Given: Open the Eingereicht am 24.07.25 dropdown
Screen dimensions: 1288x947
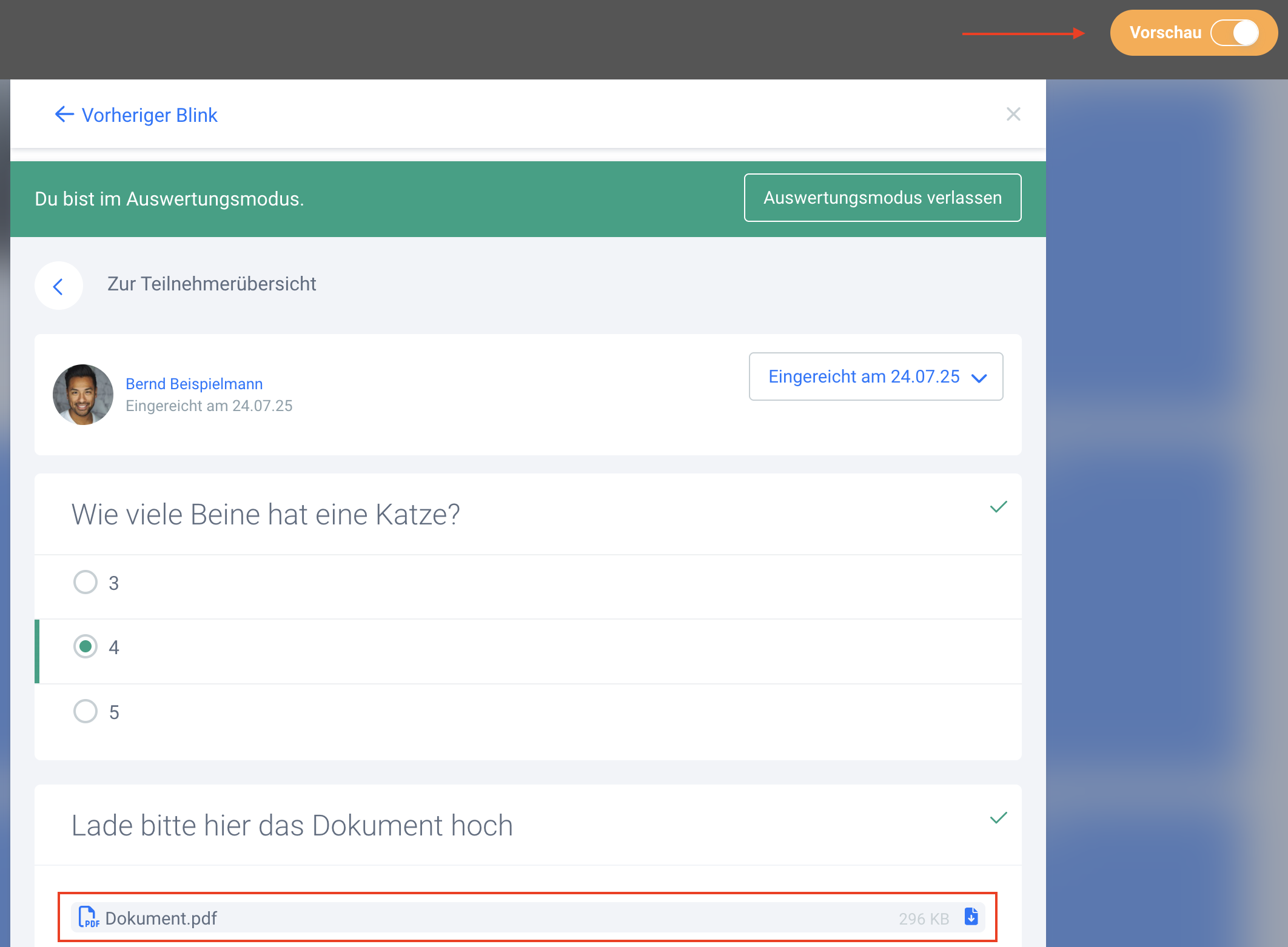Looking at the screenshot, I should [x=864, y=376].
